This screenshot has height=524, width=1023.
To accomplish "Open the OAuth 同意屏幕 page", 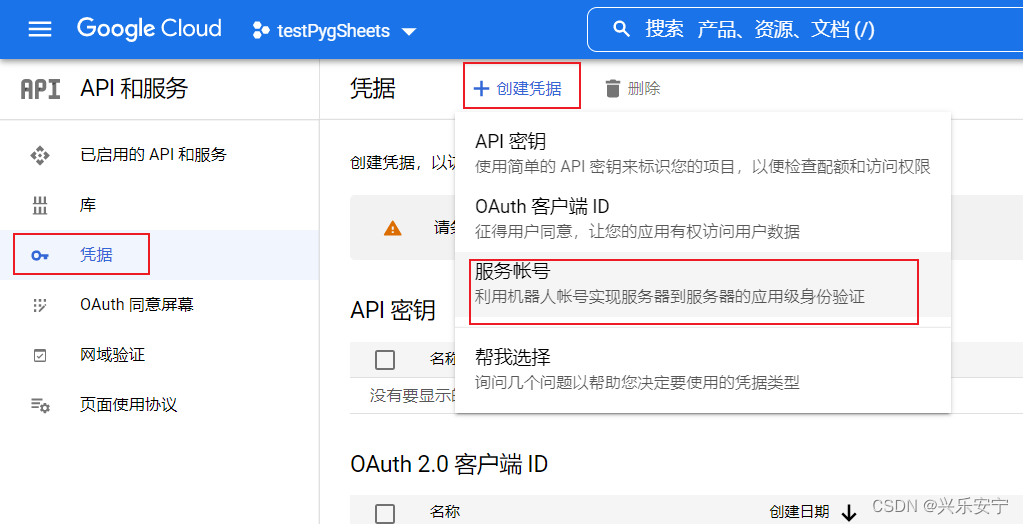I will (159, 305).
